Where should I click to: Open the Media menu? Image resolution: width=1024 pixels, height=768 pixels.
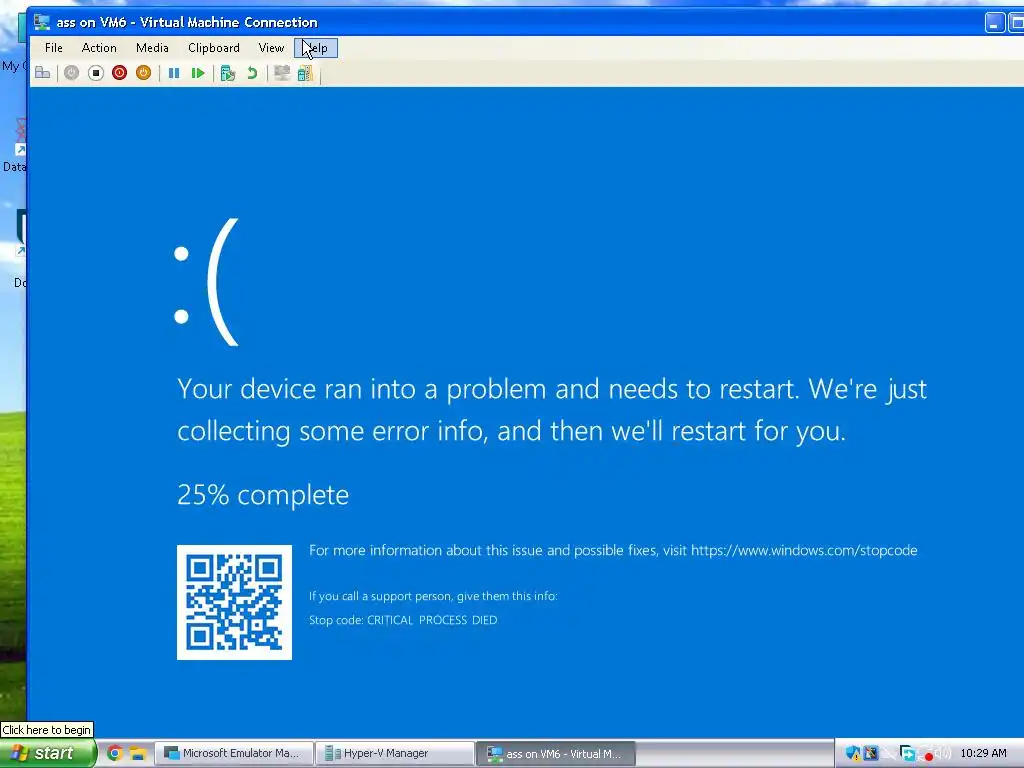[152, 48]
